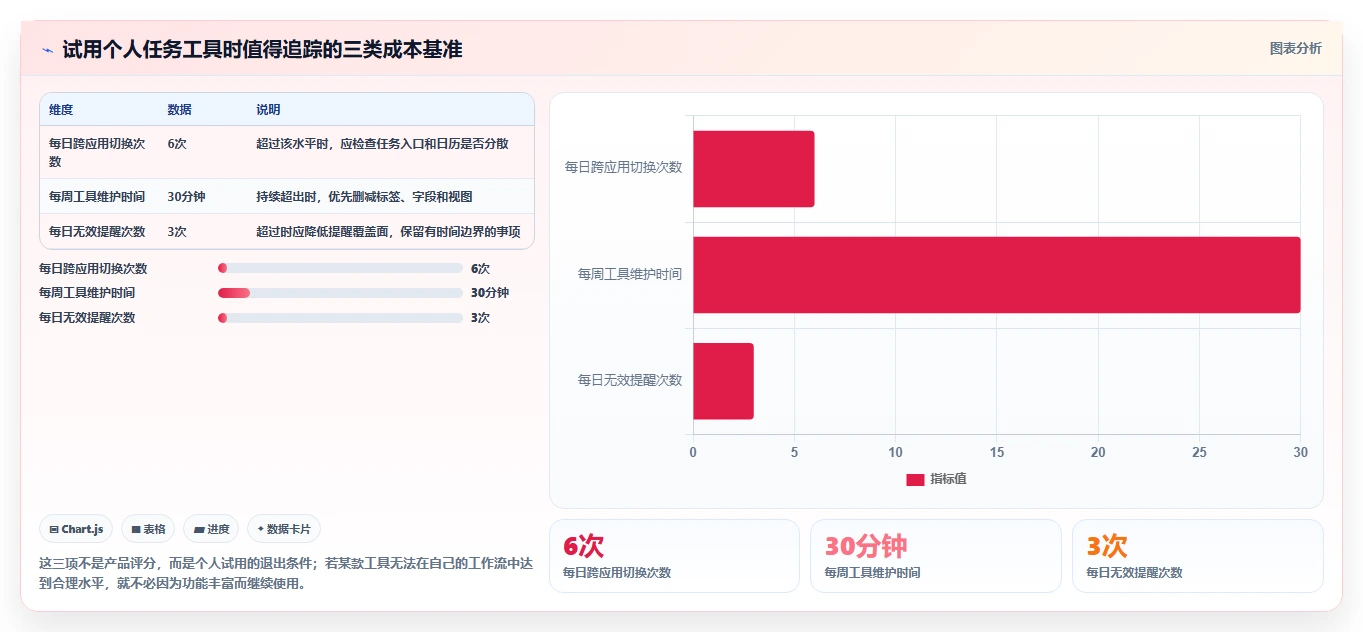This screenshot has height=632, width=1363.
Task: Click the 6次 data card
Action: [x=674, y=556]
